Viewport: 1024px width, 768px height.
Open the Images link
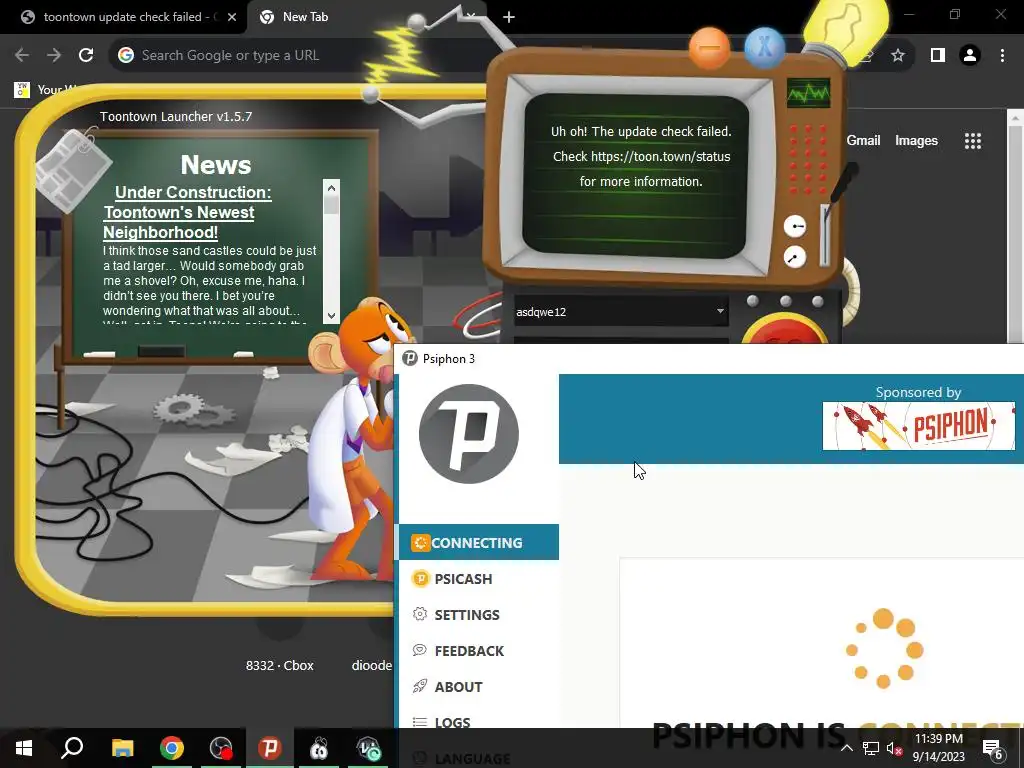[916, 140]
